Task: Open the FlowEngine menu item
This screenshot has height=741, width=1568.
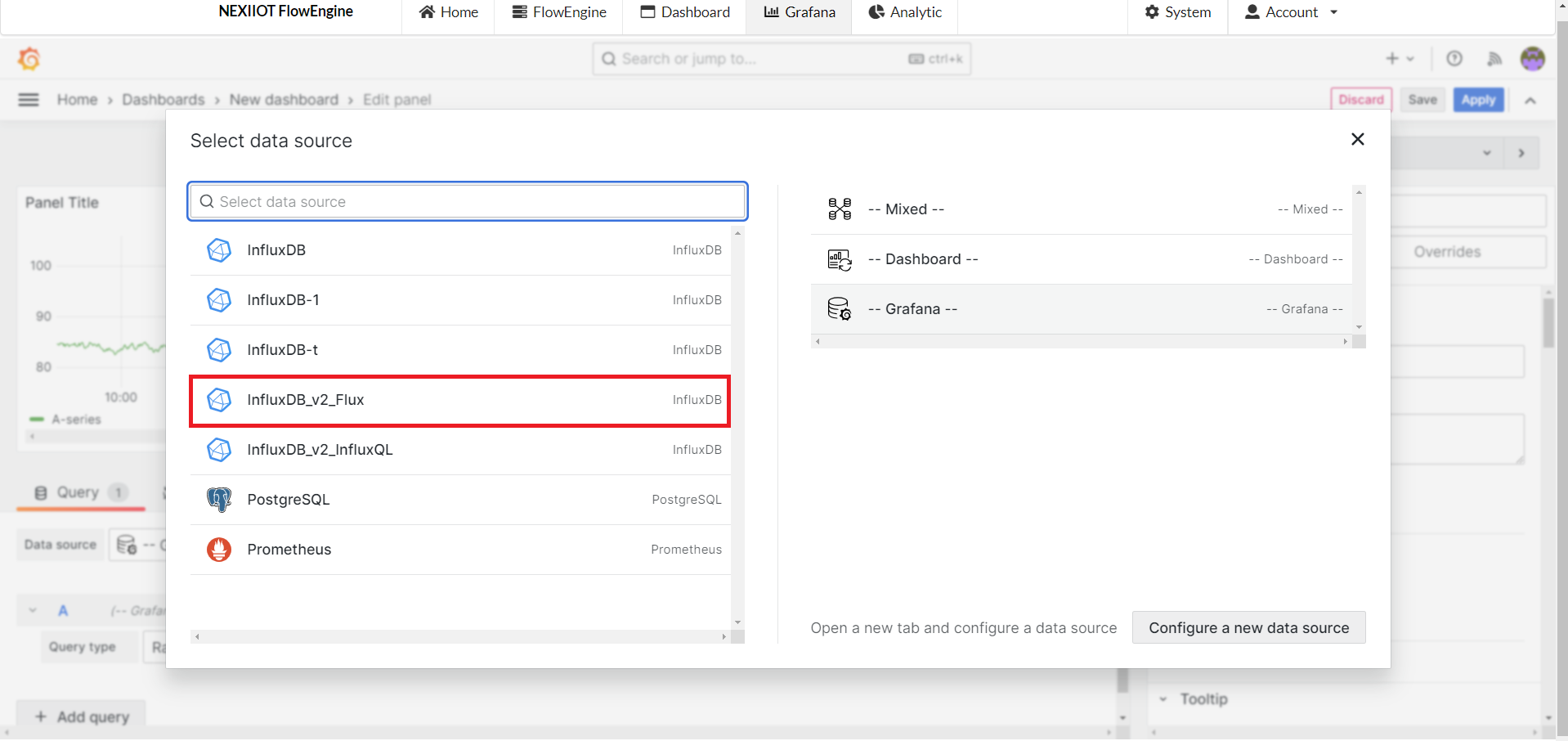Action: pyautogui.click(x=559, y=12)
